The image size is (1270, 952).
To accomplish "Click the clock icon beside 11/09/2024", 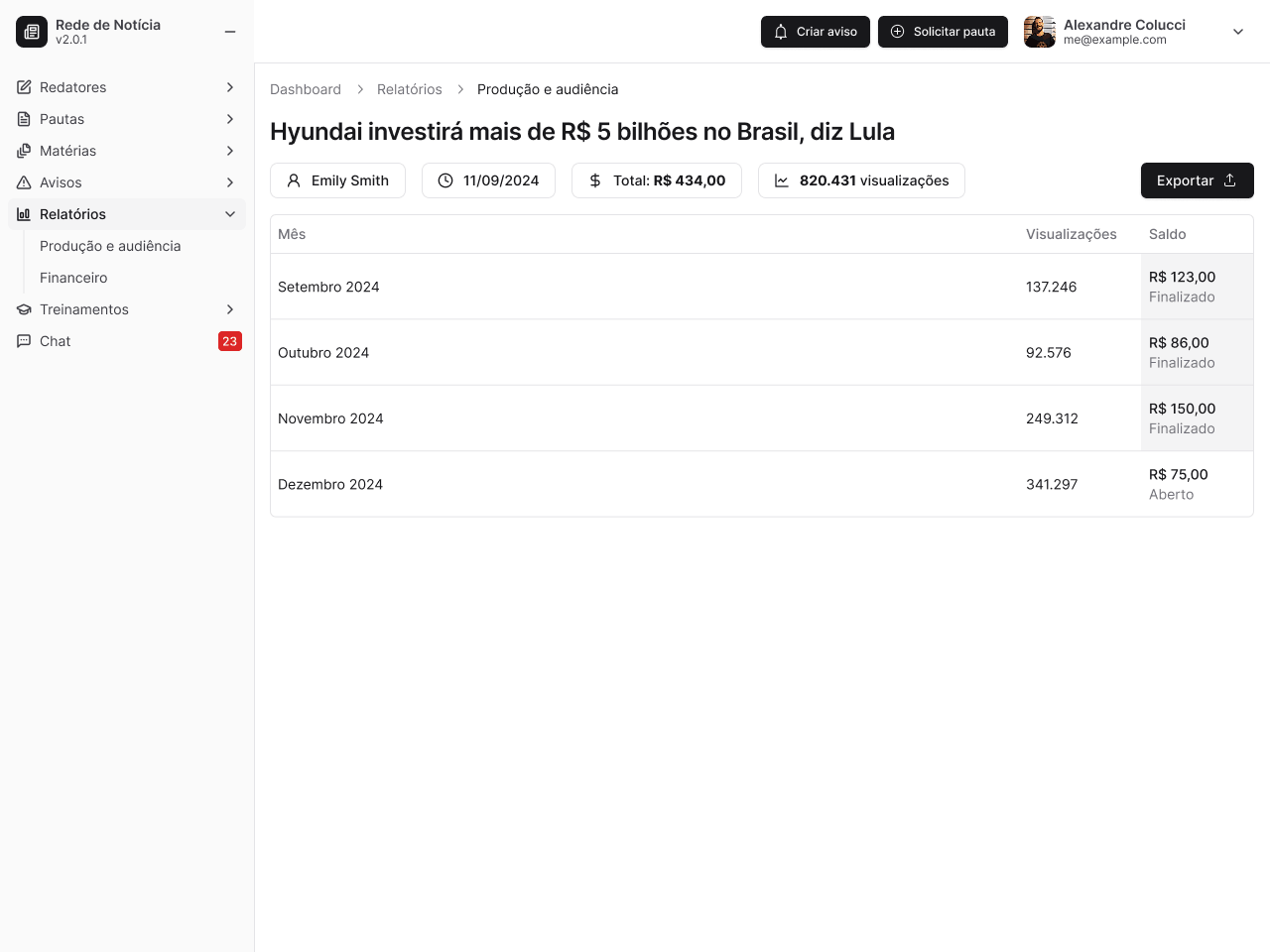I will [444, 180].
